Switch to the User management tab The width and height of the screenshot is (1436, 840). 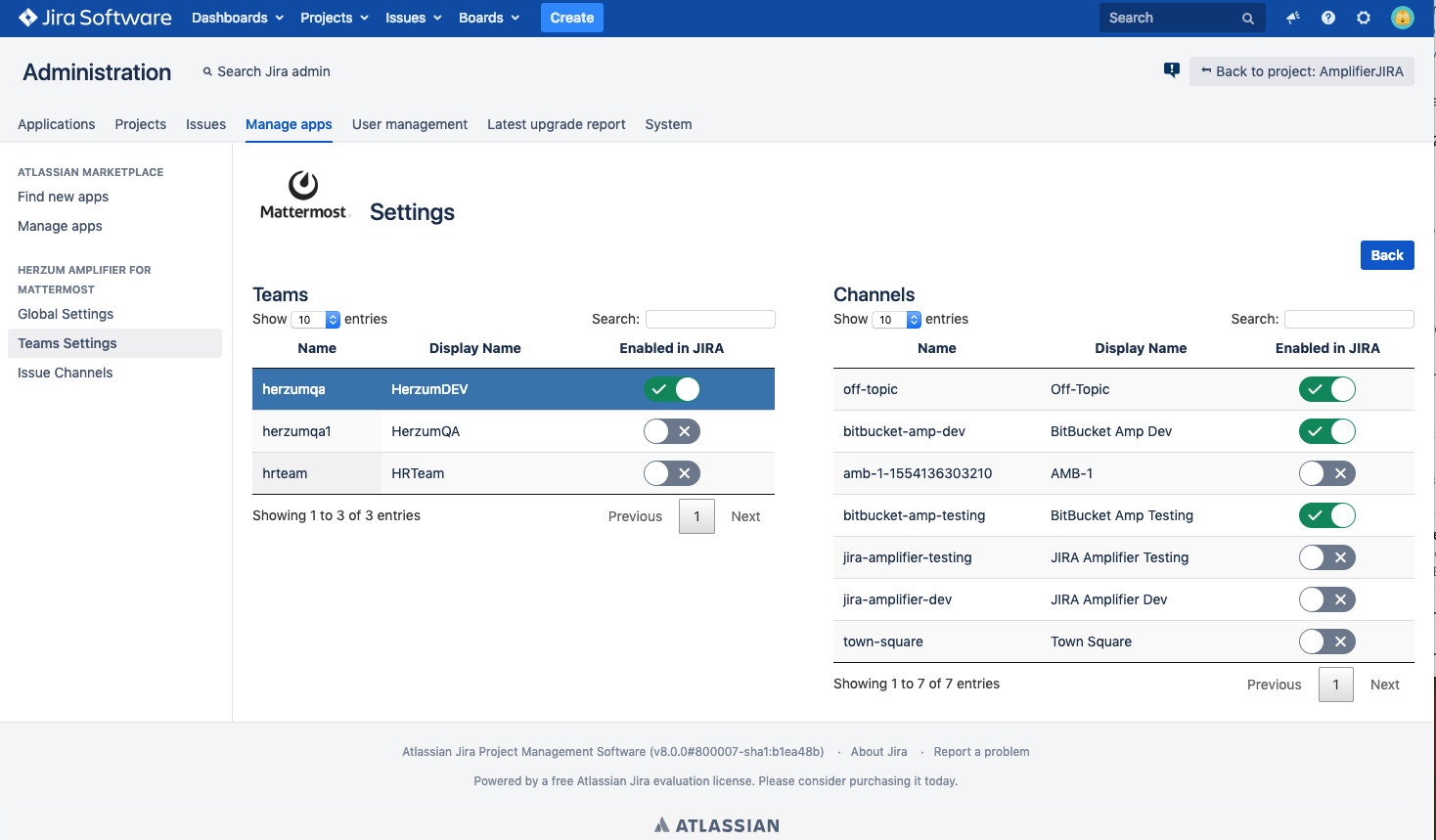(409, 124)
